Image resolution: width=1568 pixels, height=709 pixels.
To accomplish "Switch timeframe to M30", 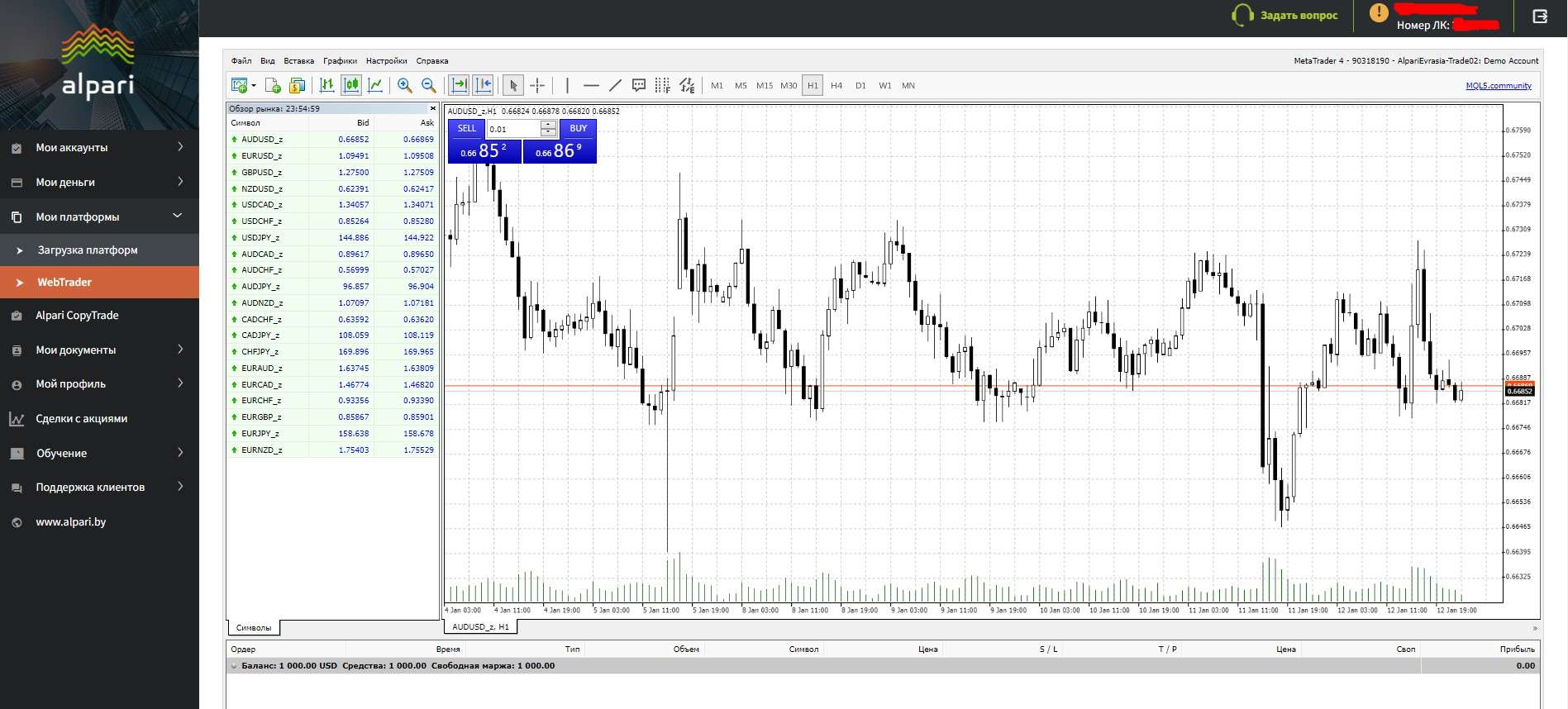I will coord(789,86).
